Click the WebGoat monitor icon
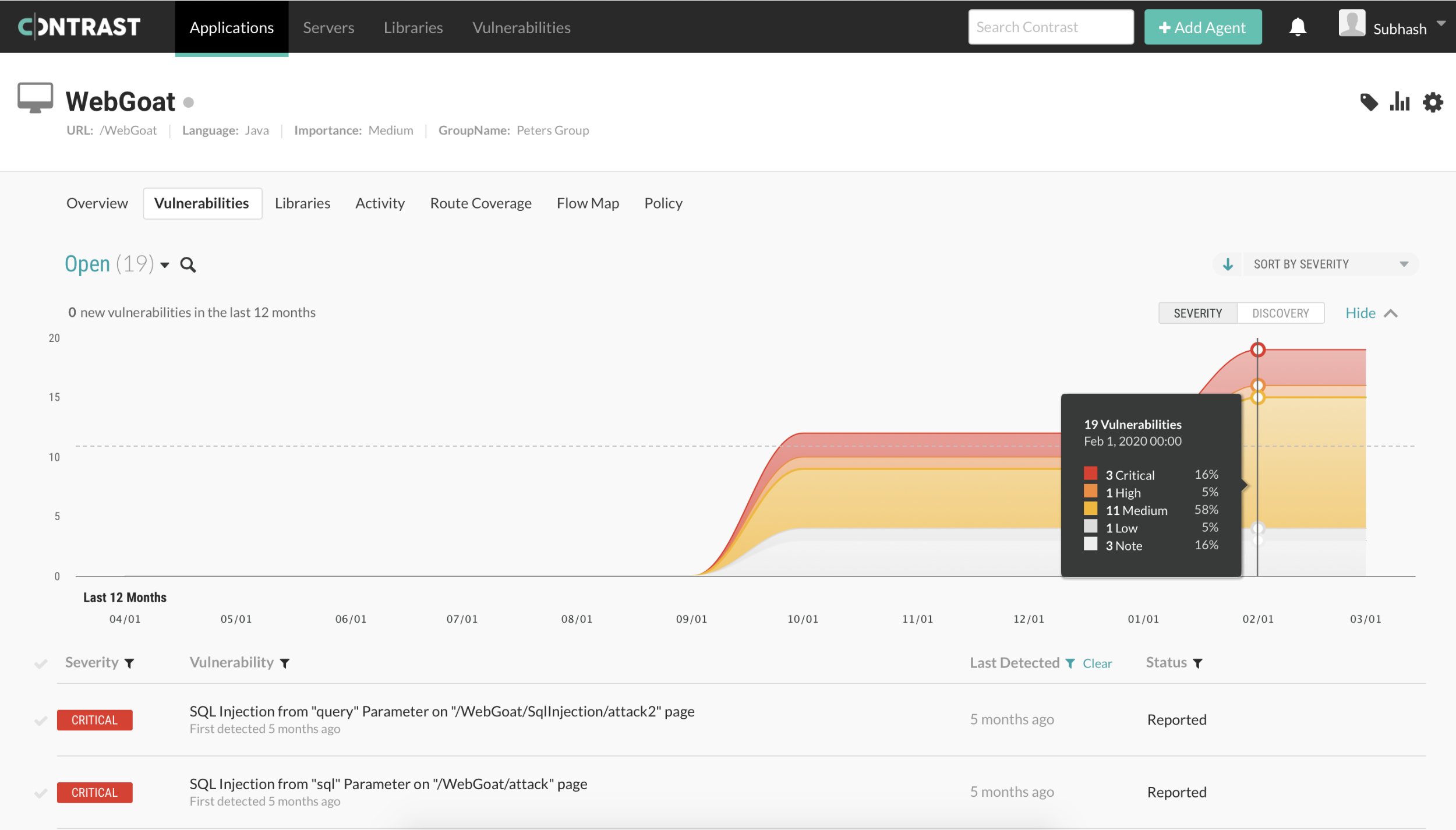Screen dimensions: 1456x830 tap(35, 97)
